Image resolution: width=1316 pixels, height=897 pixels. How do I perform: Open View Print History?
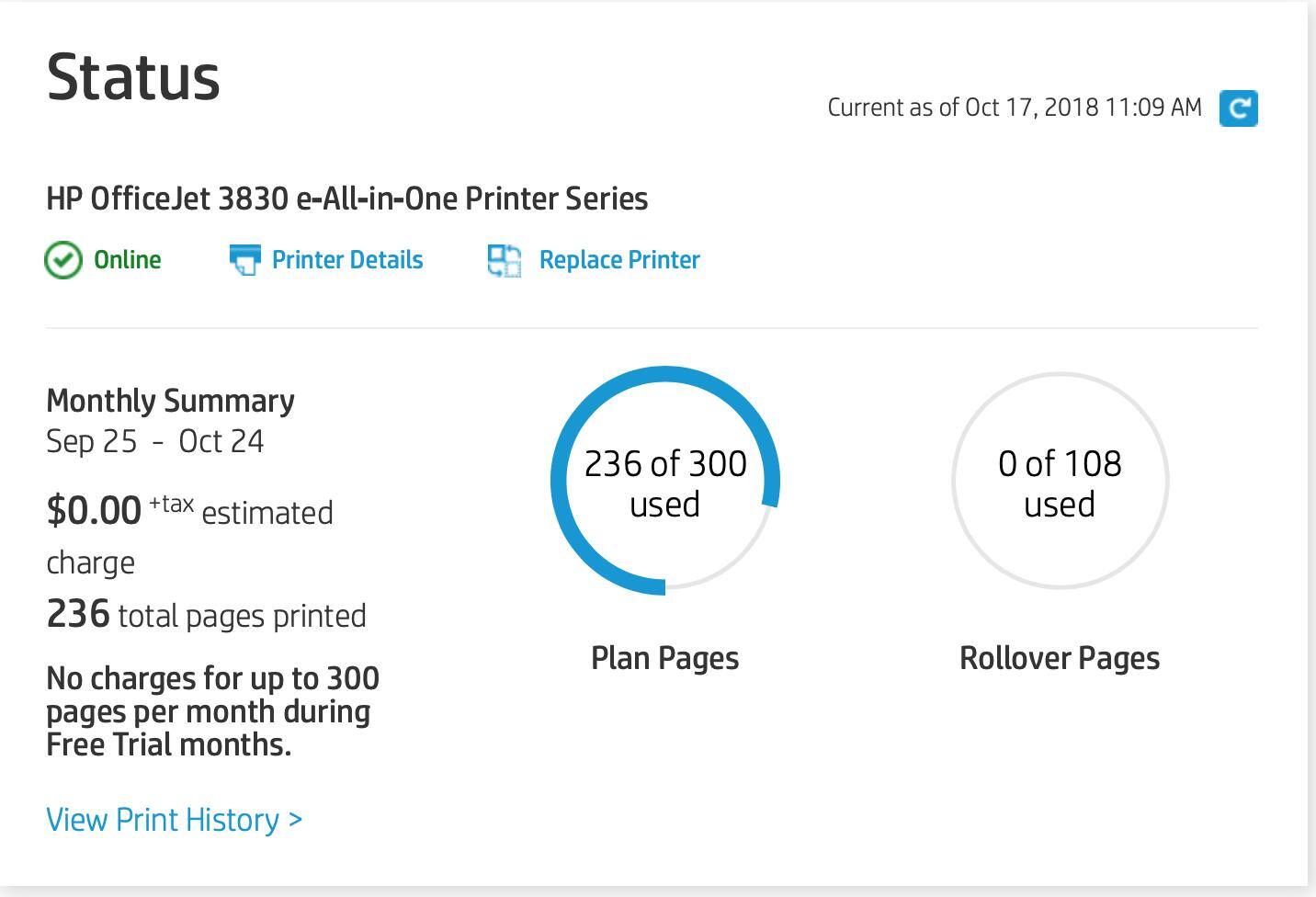click(x=174, y=820)
